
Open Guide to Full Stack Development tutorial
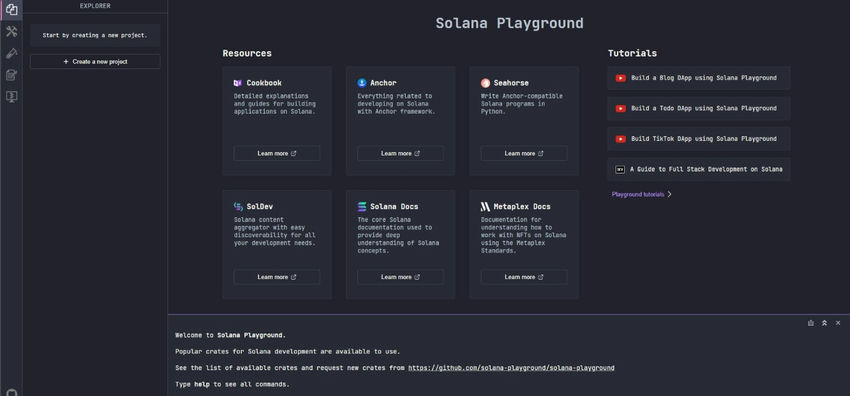tap(699, 169)
